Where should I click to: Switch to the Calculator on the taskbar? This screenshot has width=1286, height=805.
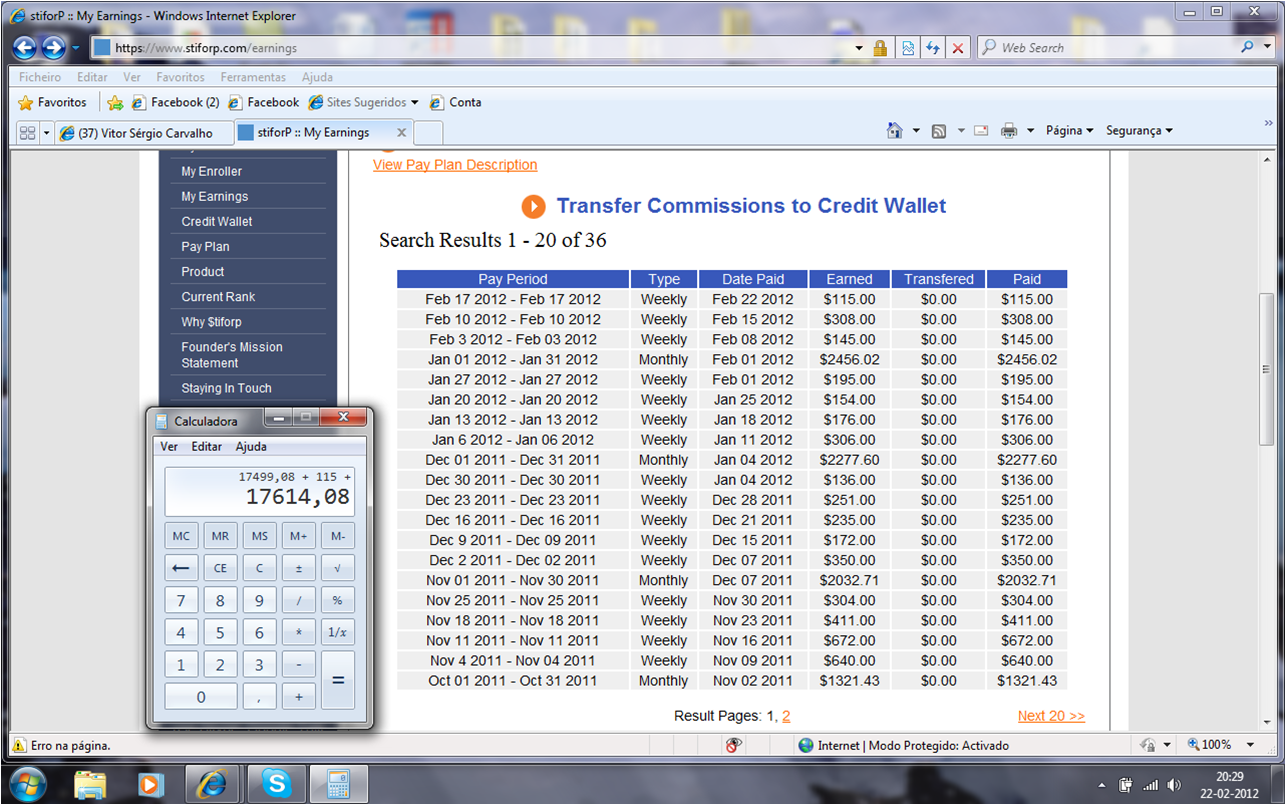[338, 784]
